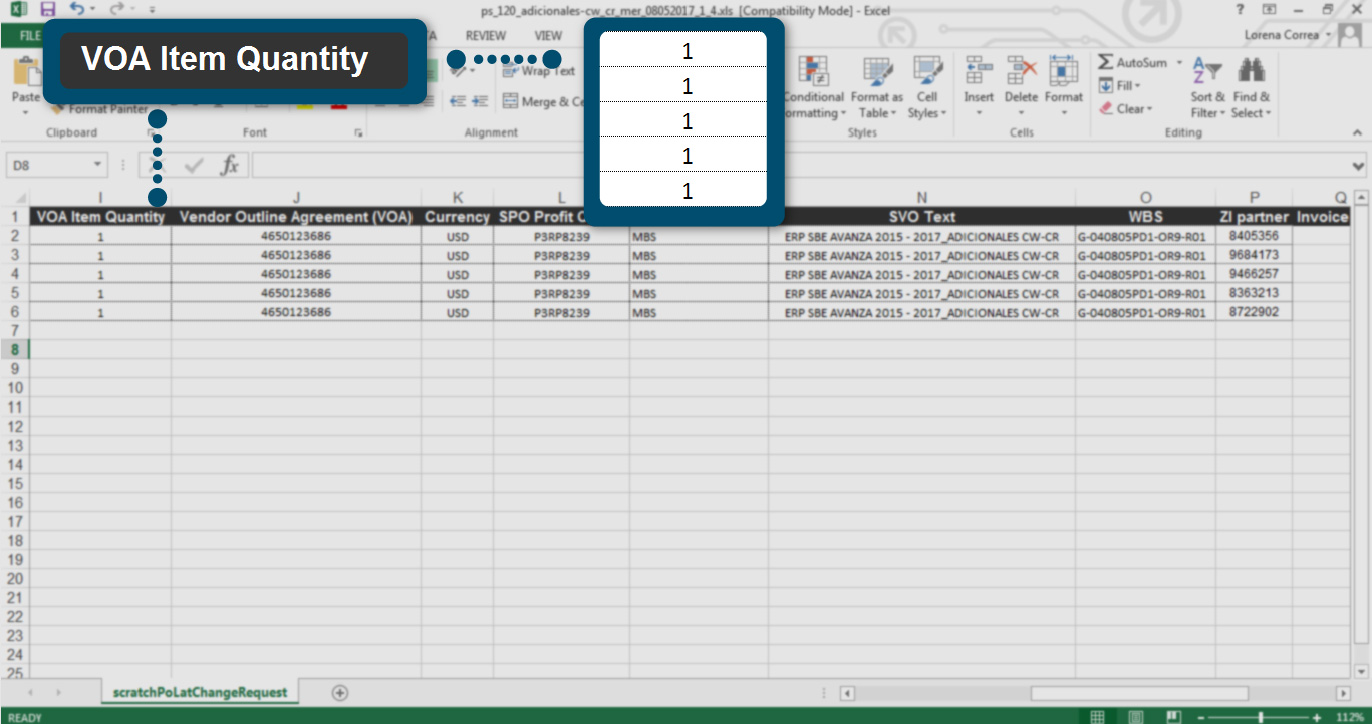Screen dimensions: 1372x724
Task: Open the REVIEW ribbon tab
Action: tap(485, 35)
